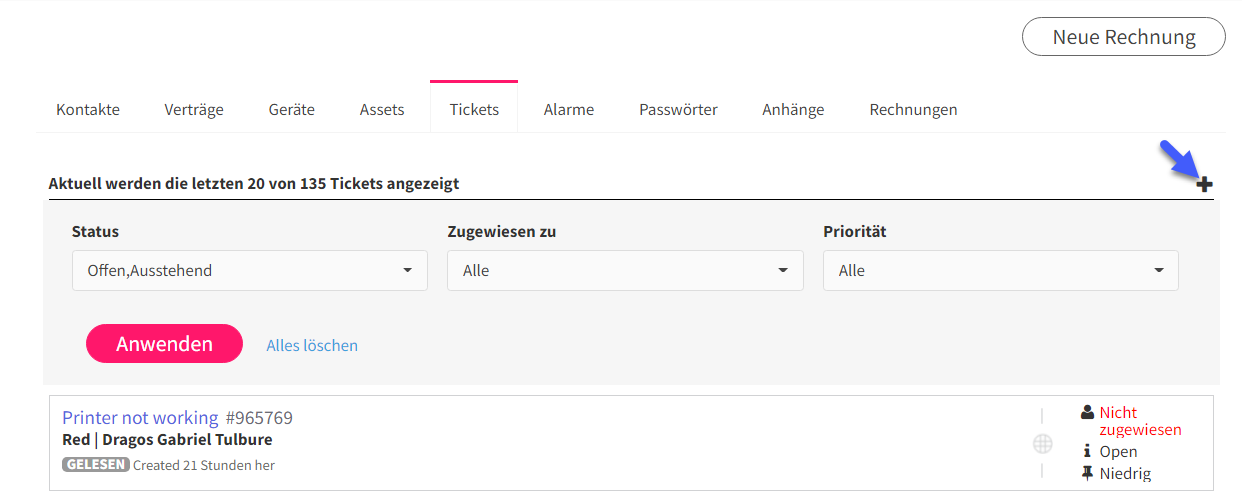
Task: Click the plus icon to add a ticket
Action: click(1205, 184)
